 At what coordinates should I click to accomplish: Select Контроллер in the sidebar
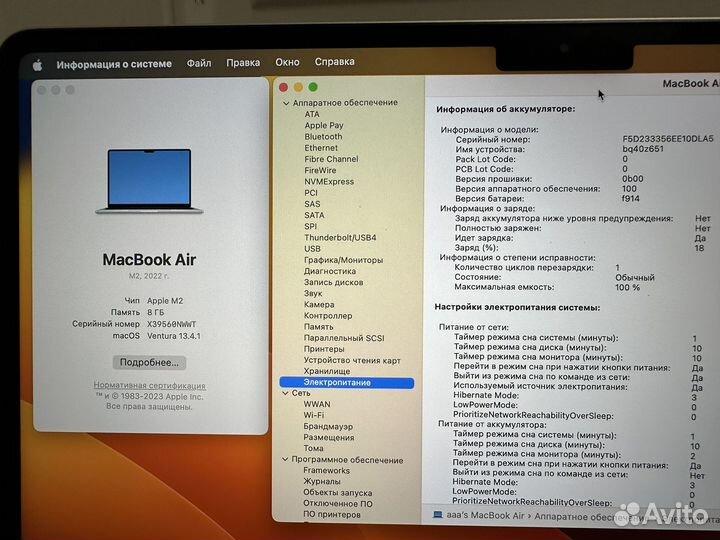tap(328, 315)
